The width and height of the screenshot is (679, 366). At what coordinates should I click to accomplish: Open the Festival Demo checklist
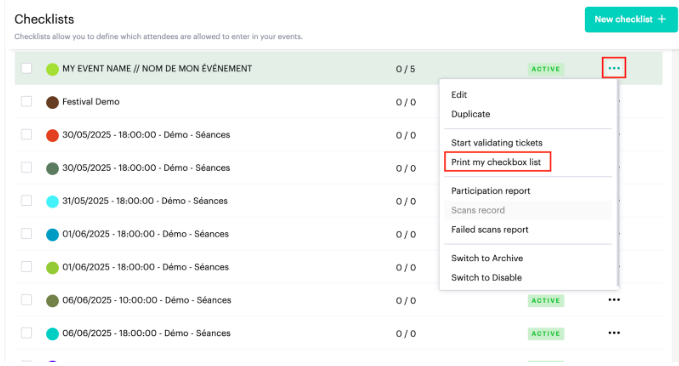pos(91,102)
